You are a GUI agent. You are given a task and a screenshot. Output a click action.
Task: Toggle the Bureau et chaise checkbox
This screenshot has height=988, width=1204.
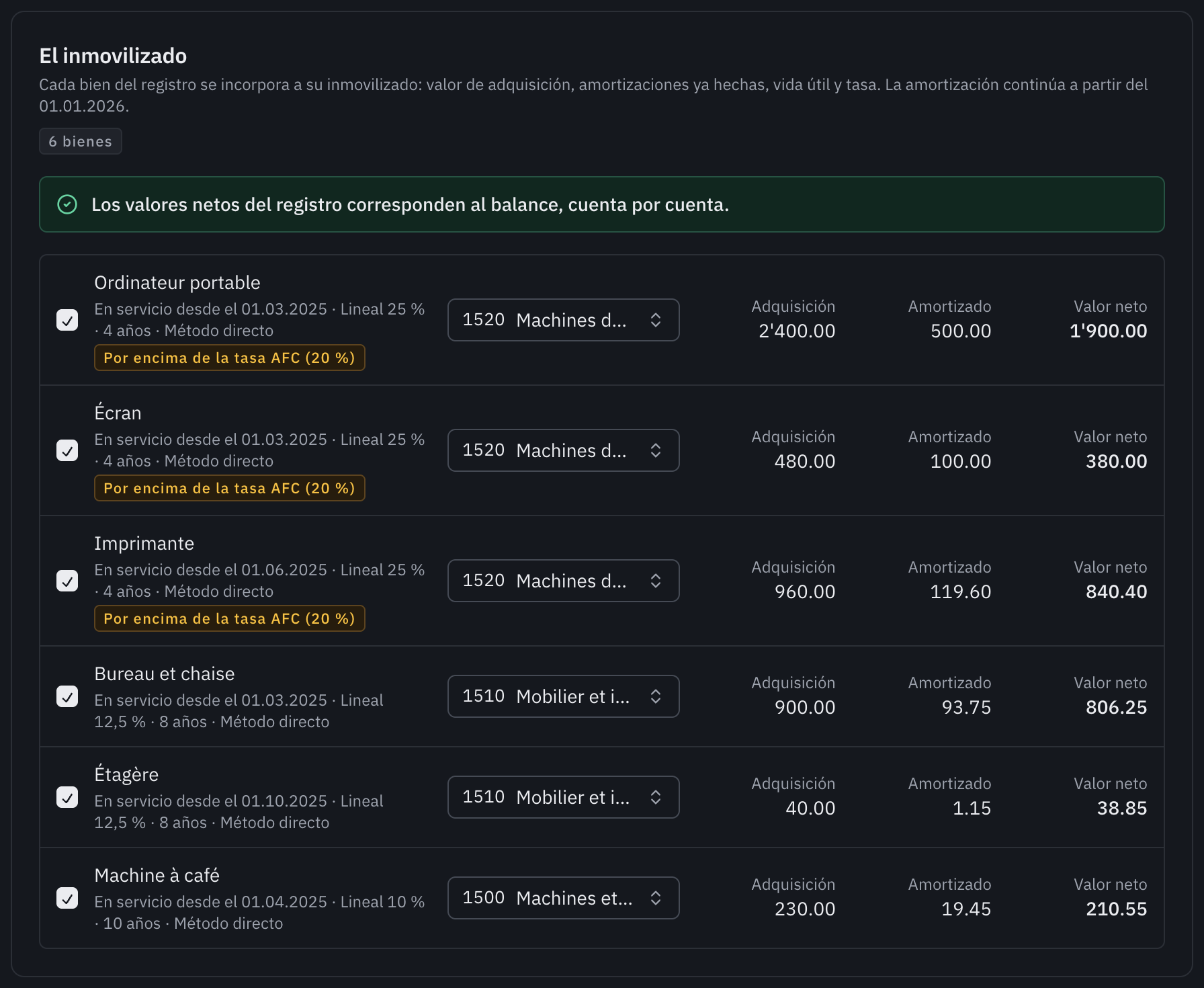[x=67, y=696]
